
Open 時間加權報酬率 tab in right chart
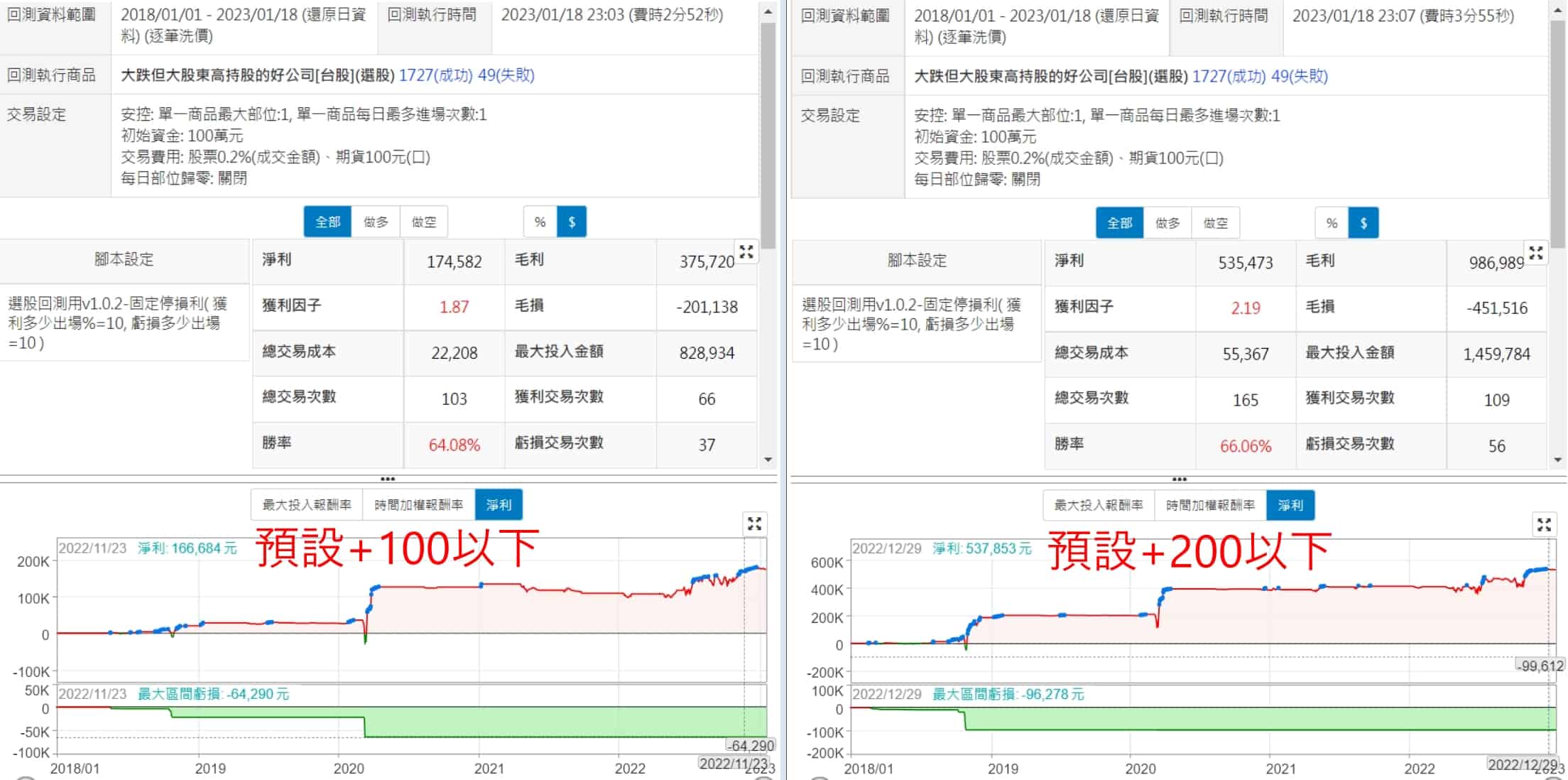[x=1210, y=506]
